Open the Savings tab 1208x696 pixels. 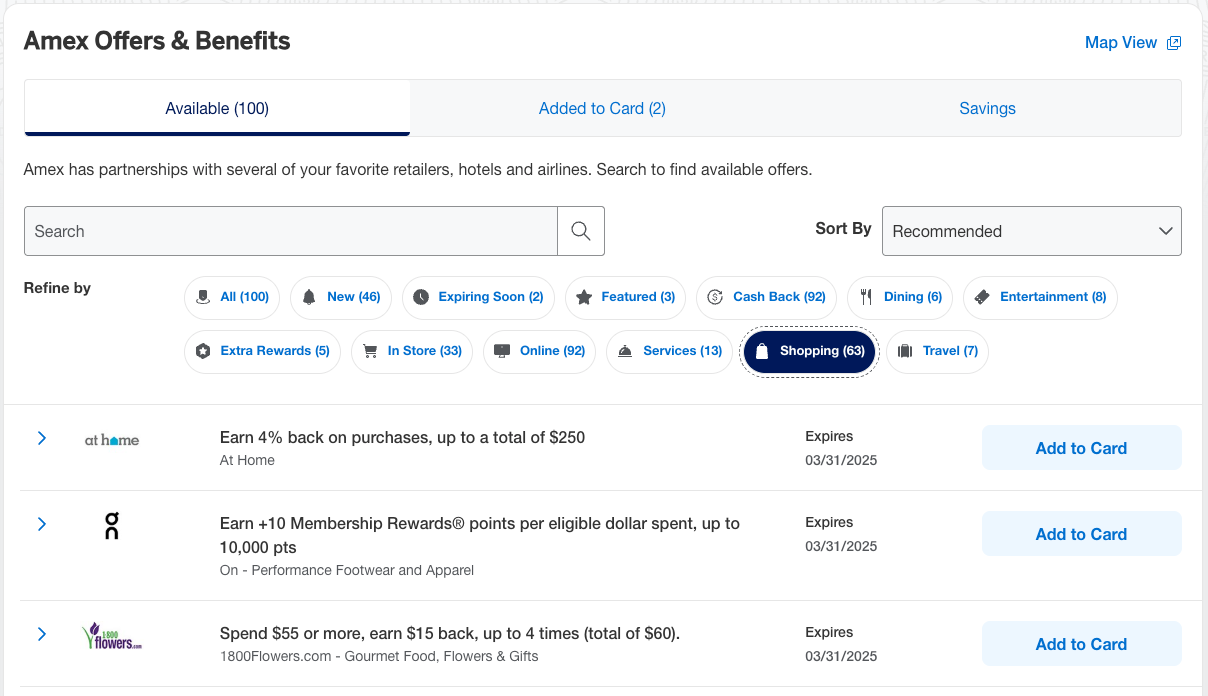pyautogui.click(x=987, y=108)
